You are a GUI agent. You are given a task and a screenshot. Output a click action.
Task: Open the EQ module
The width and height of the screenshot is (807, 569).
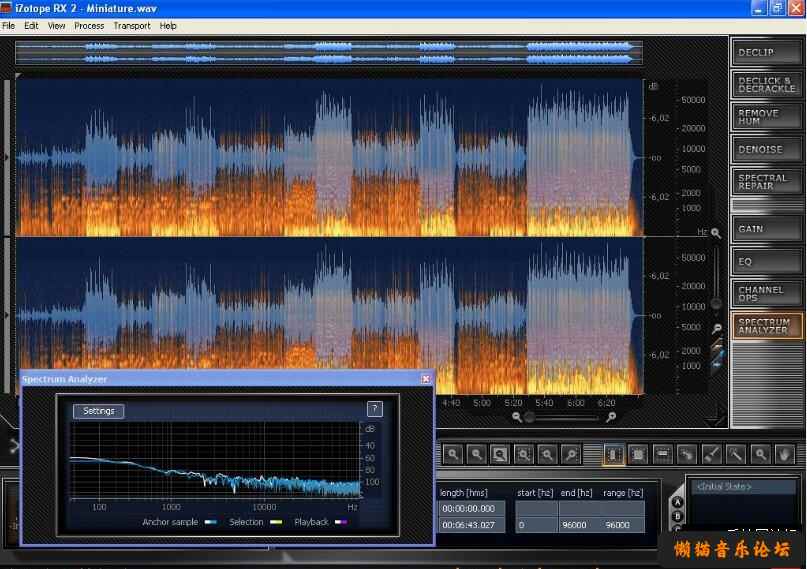767,261
